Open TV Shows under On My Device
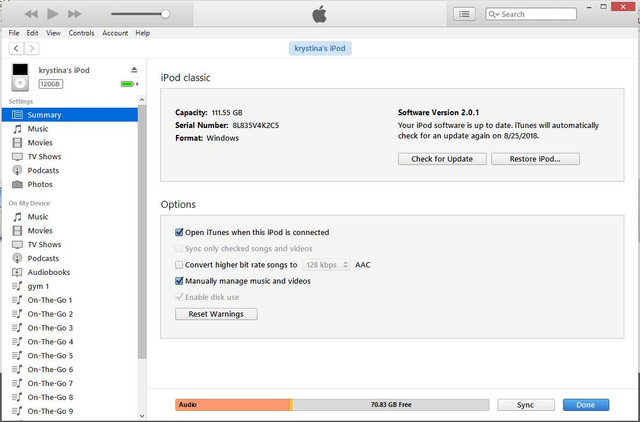Viewport: 640px width, 422px height. (70, 244)
